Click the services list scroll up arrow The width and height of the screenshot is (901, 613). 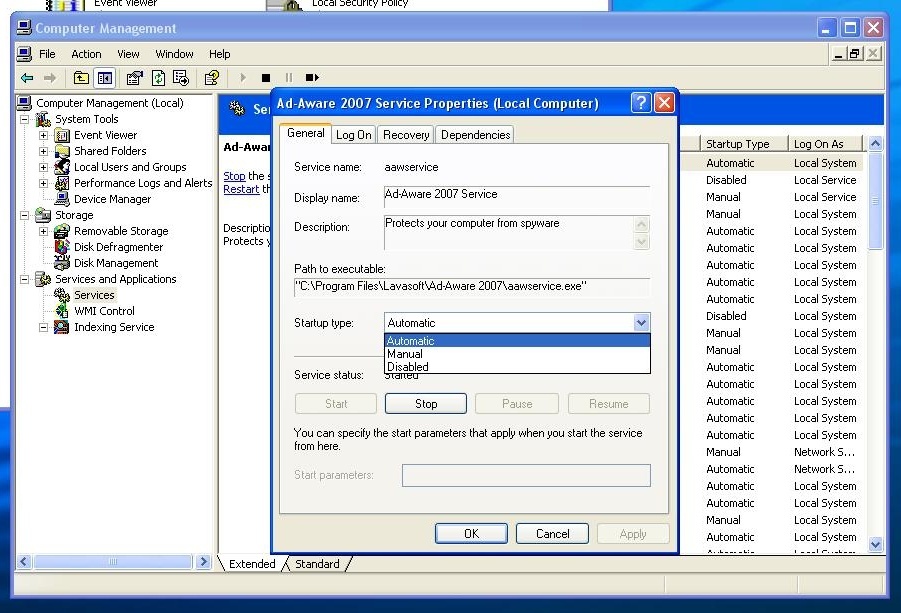click(x=875, y=144)
